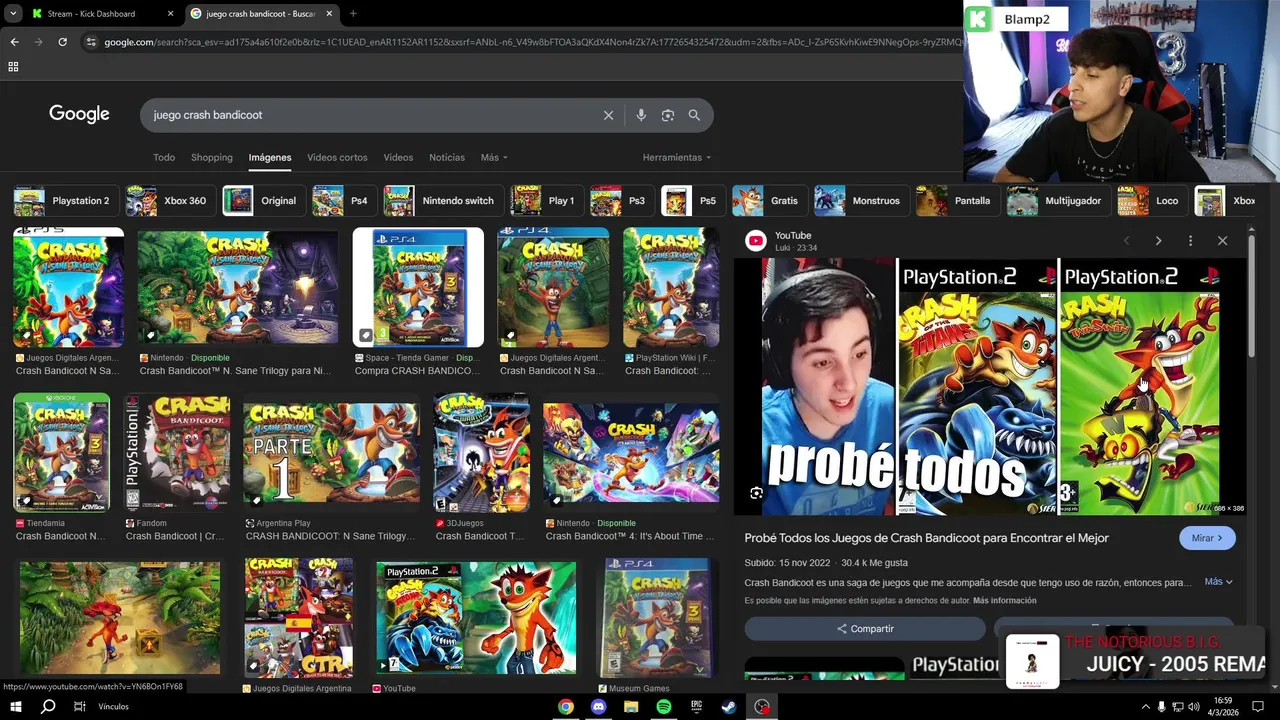The height and width of the screenshot is (720, 1280).
Task: Open Windows search from the taskbar
Action: pos(48,707)
